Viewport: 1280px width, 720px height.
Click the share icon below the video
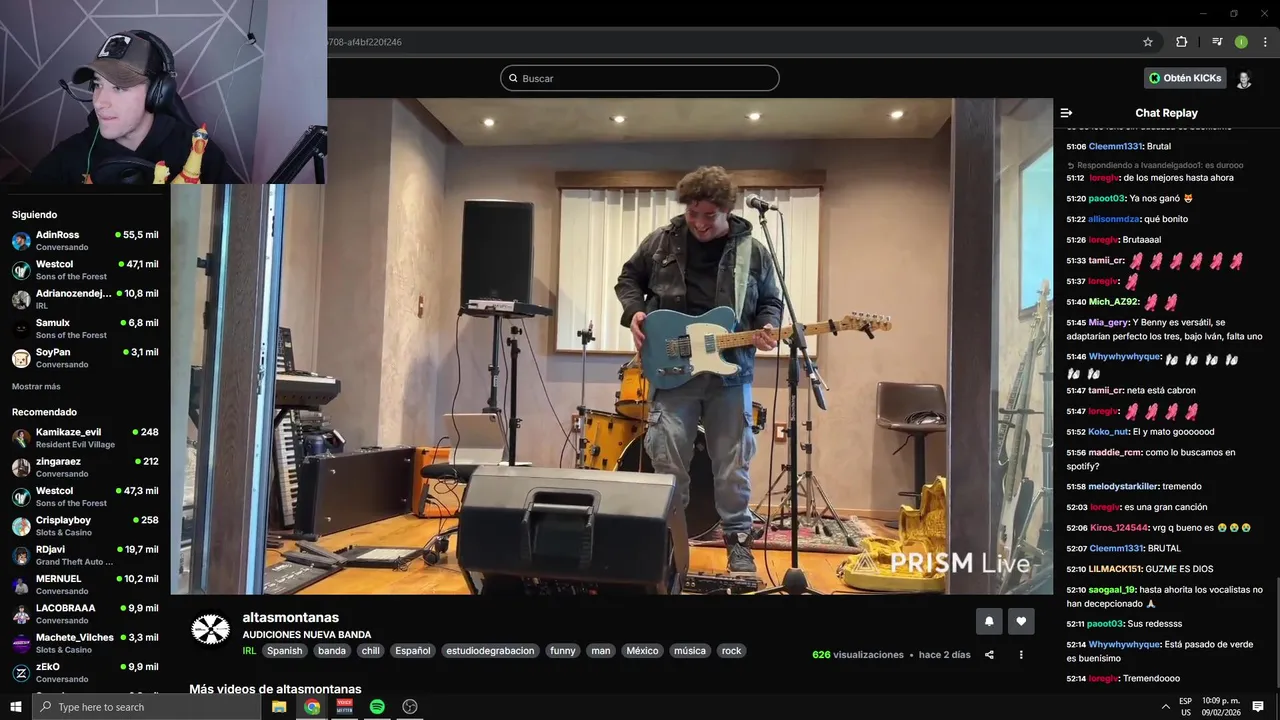989,655
